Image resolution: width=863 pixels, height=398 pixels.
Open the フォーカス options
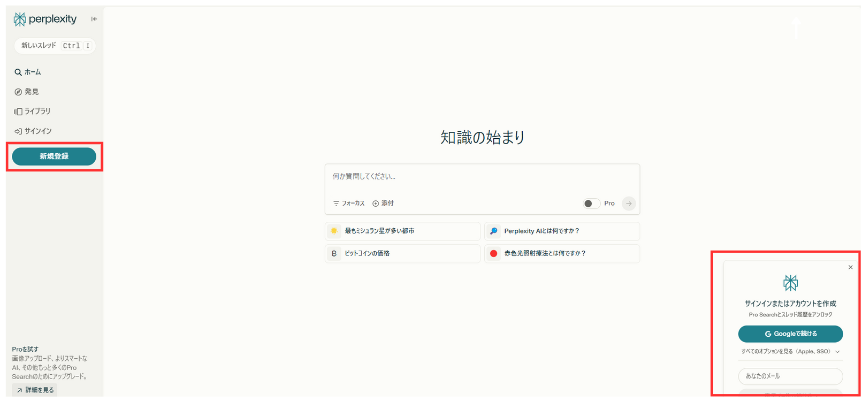(349, 204)
